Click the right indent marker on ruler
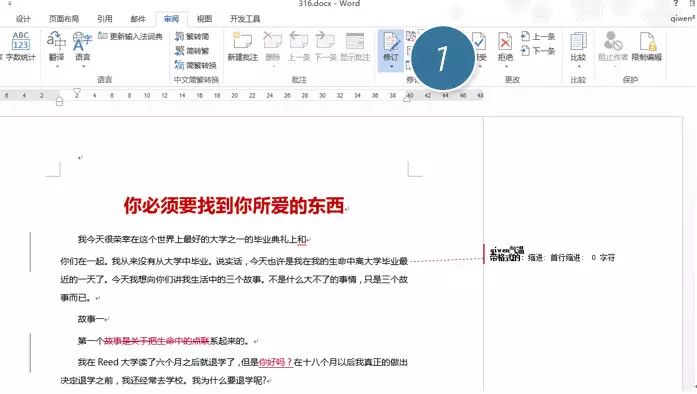 [407, 98]
